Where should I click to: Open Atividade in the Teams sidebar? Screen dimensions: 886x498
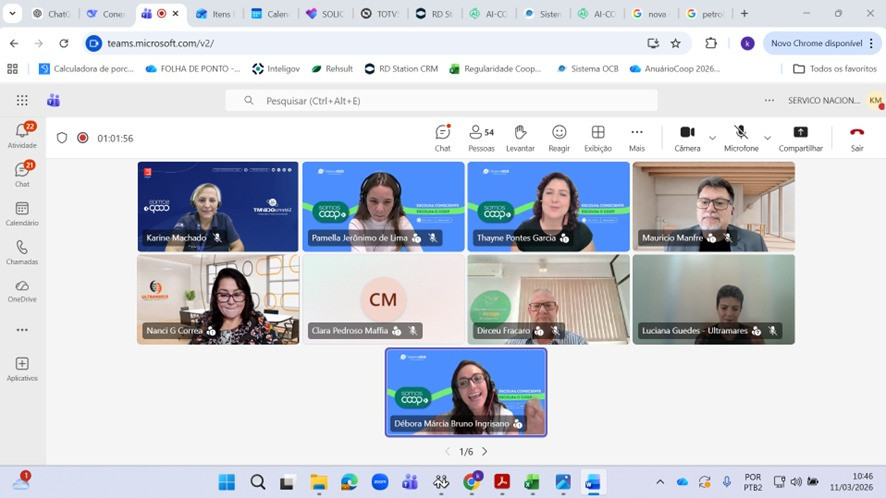[22, 135]
